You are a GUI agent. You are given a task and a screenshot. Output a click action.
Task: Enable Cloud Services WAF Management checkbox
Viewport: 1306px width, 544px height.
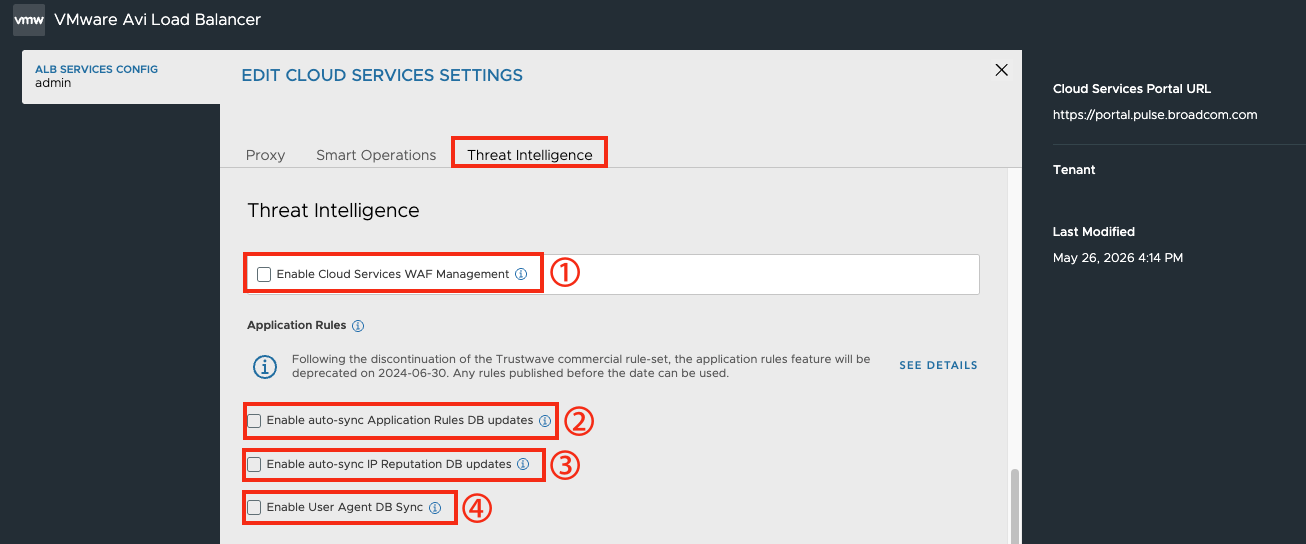point(264,274)
